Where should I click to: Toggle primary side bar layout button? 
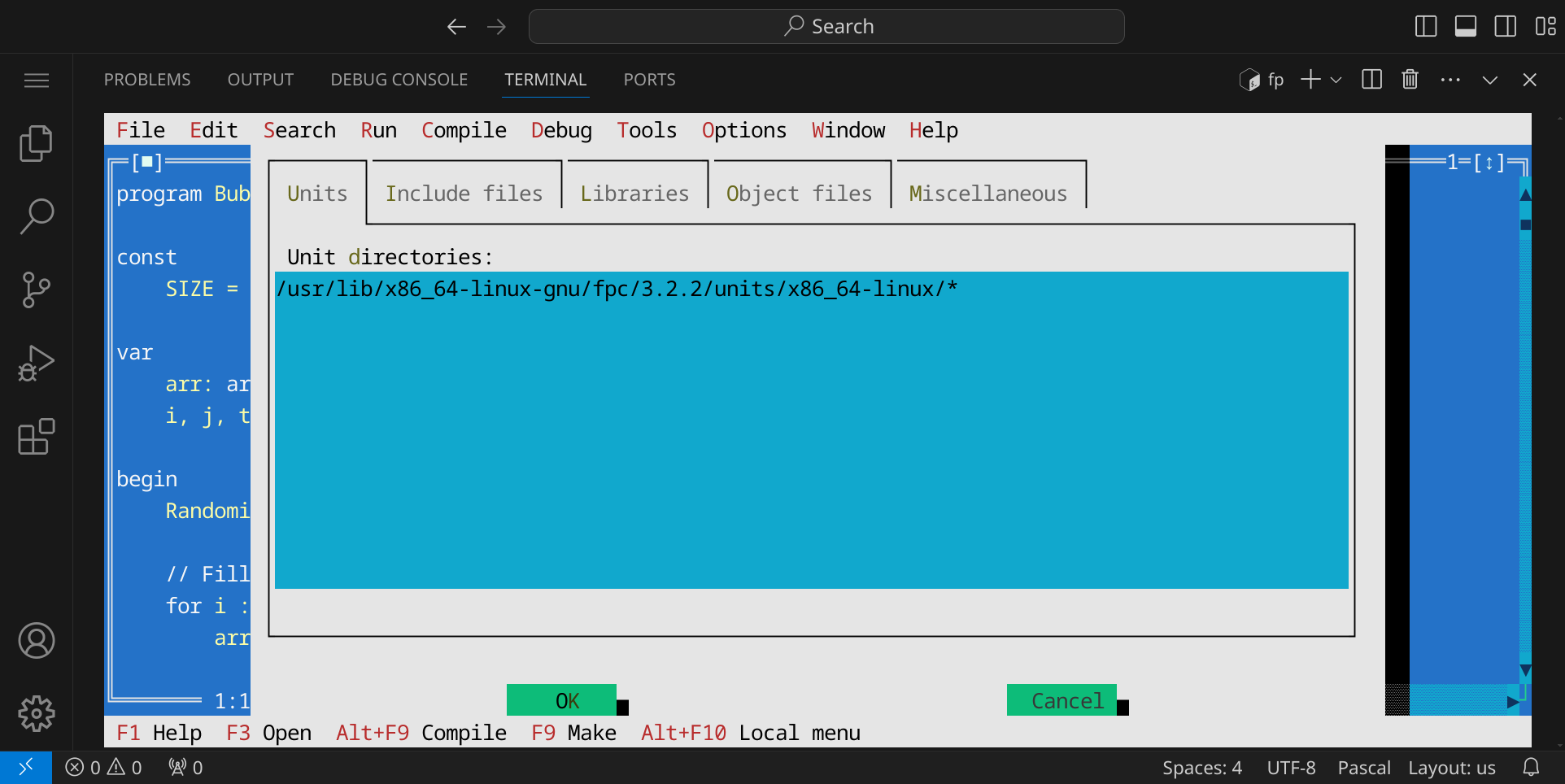click(x=1426, y=27)
